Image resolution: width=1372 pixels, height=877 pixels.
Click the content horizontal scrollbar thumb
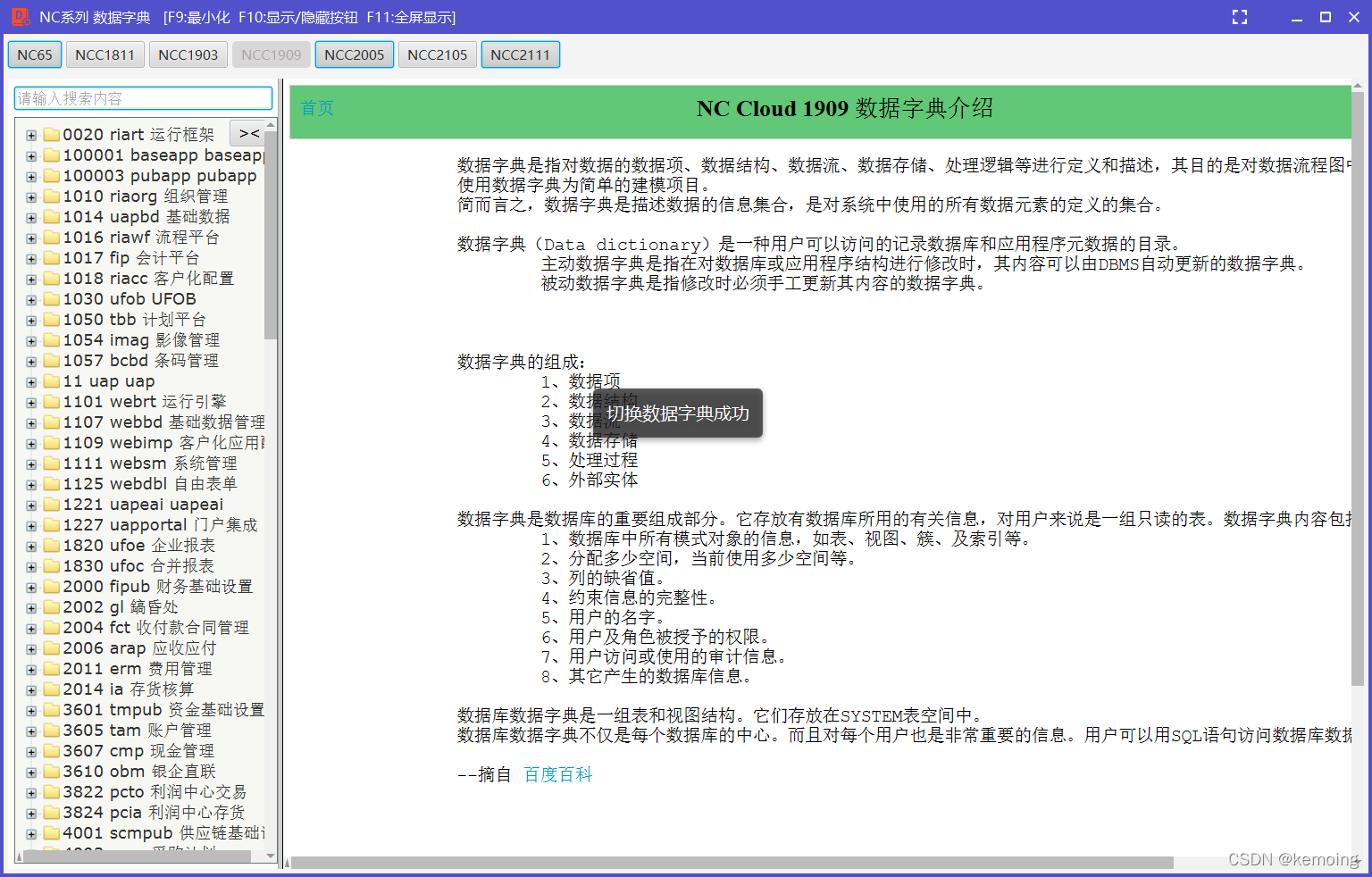tap(732, 863)
